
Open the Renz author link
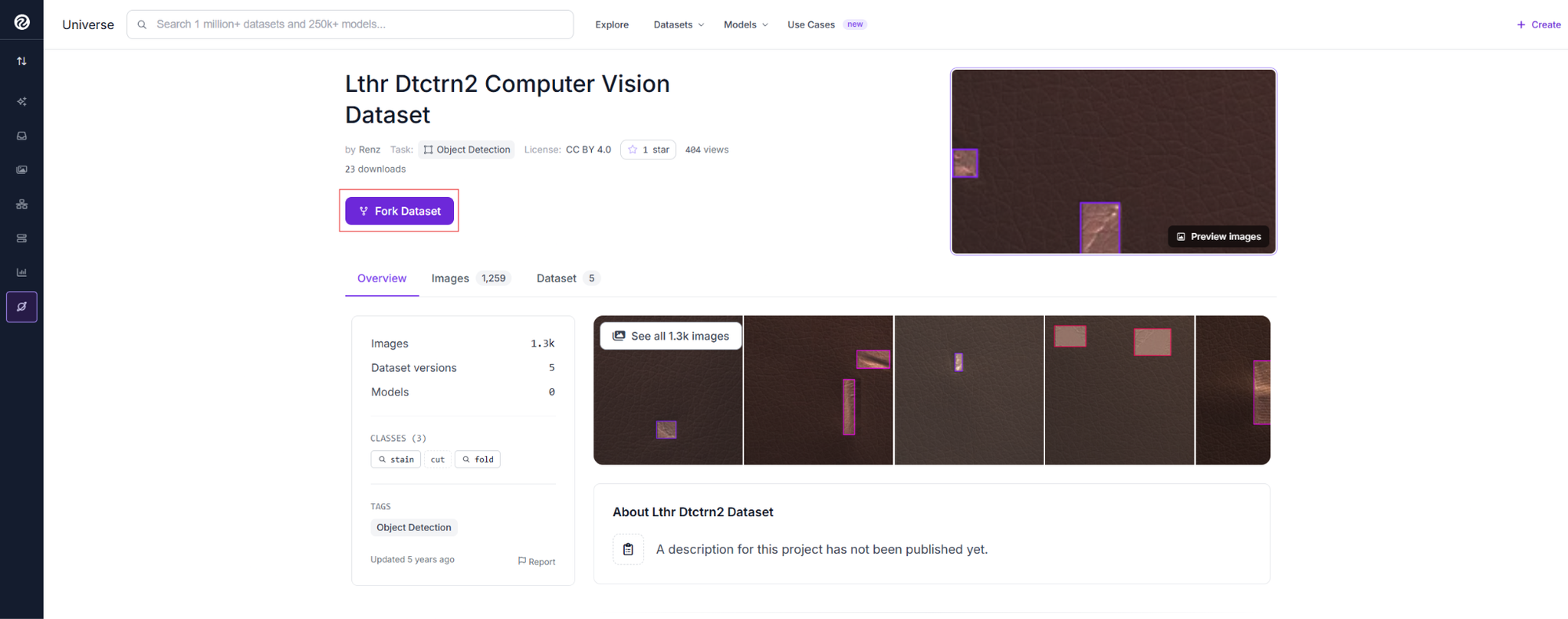[x=369, y=150]
